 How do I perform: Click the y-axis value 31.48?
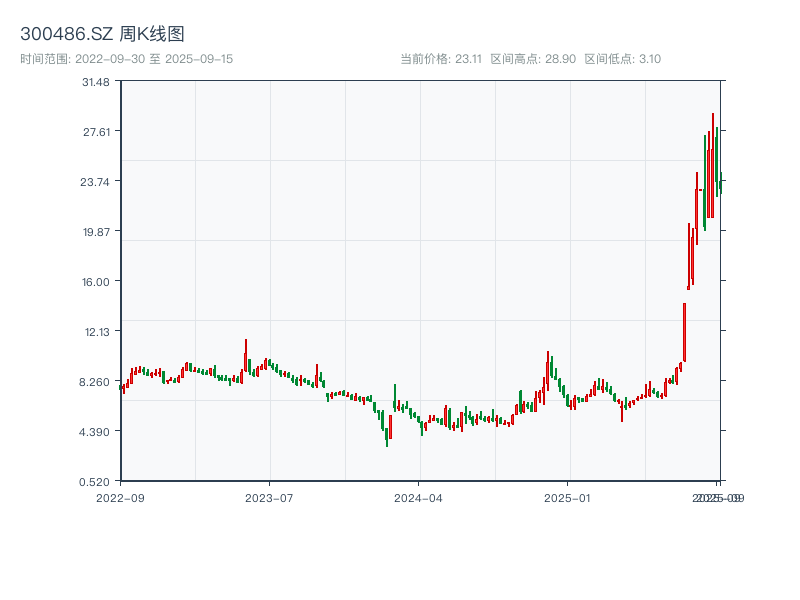click(96, 82)
